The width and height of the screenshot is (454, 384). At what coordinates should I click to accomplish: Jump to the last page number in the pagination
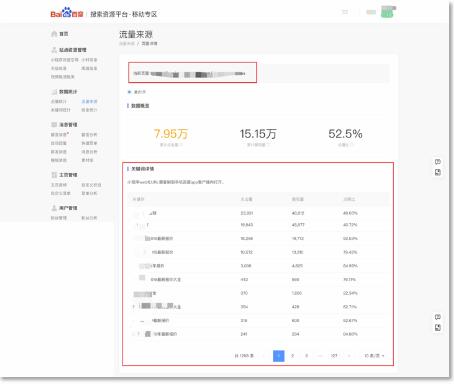334,356
